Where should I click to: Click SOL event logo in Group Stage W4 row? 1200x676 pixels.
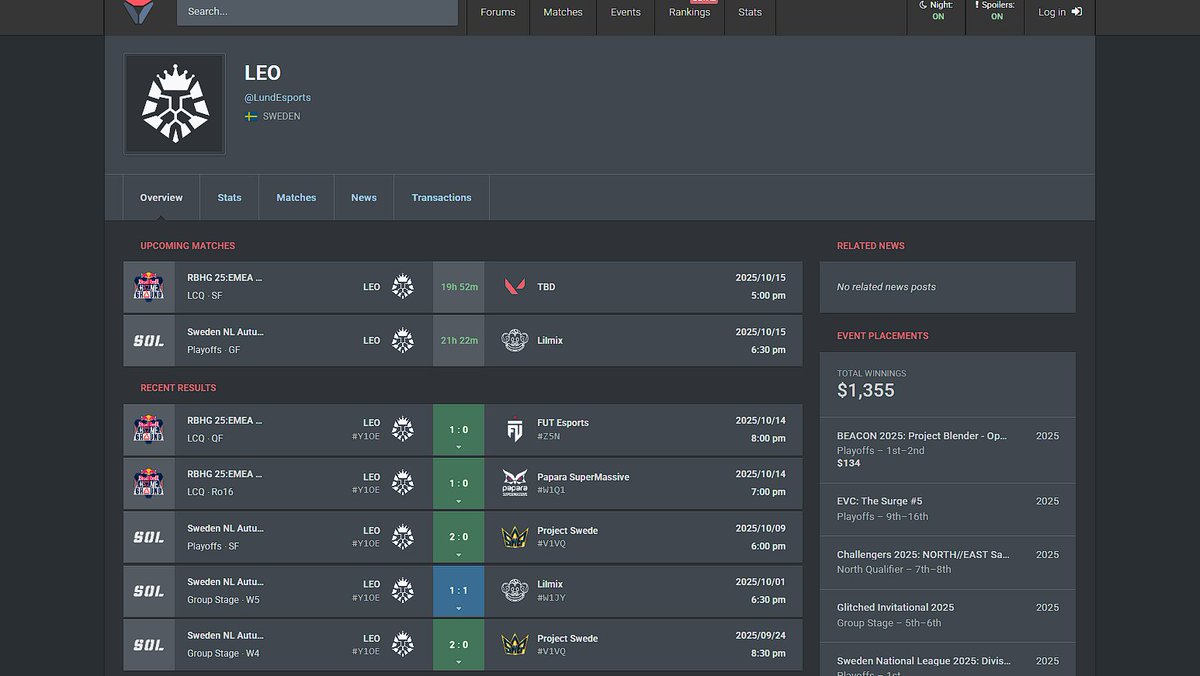pos(149,645)
